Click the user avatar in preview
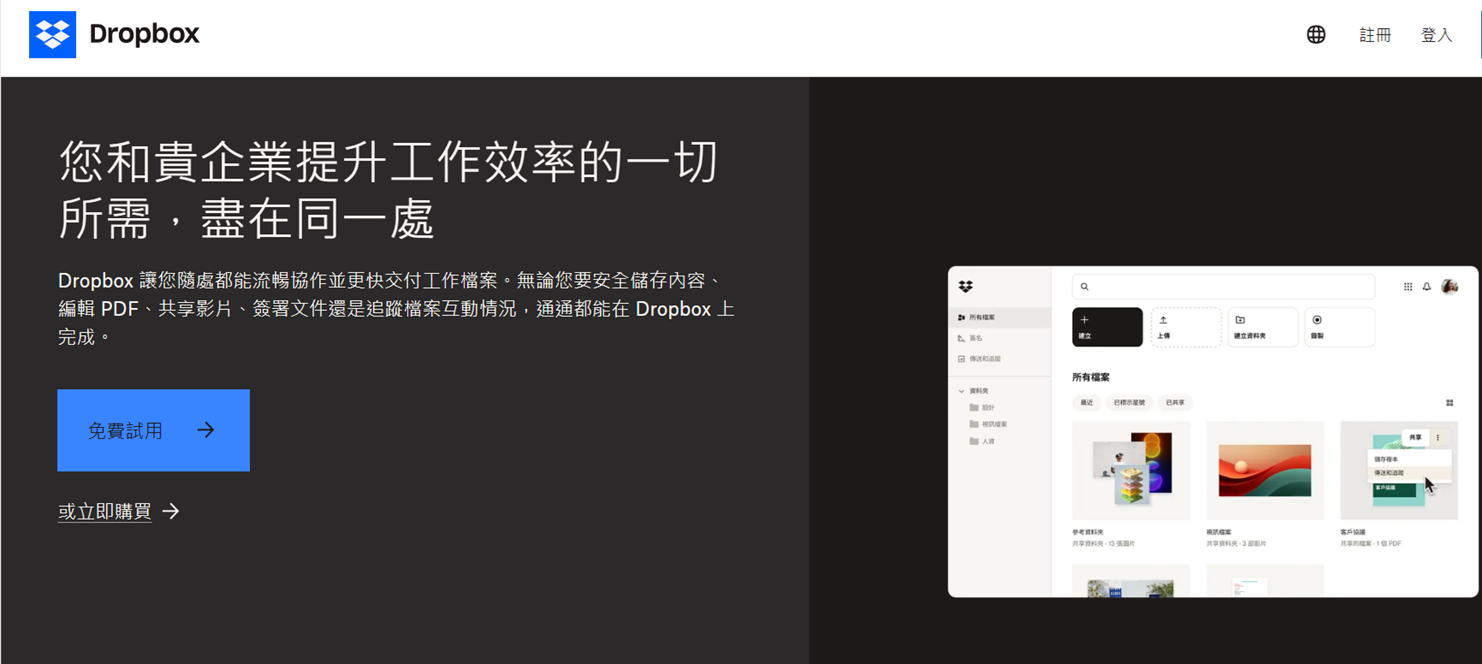This screenshot has height=664, width=1482. [1449, 287]
